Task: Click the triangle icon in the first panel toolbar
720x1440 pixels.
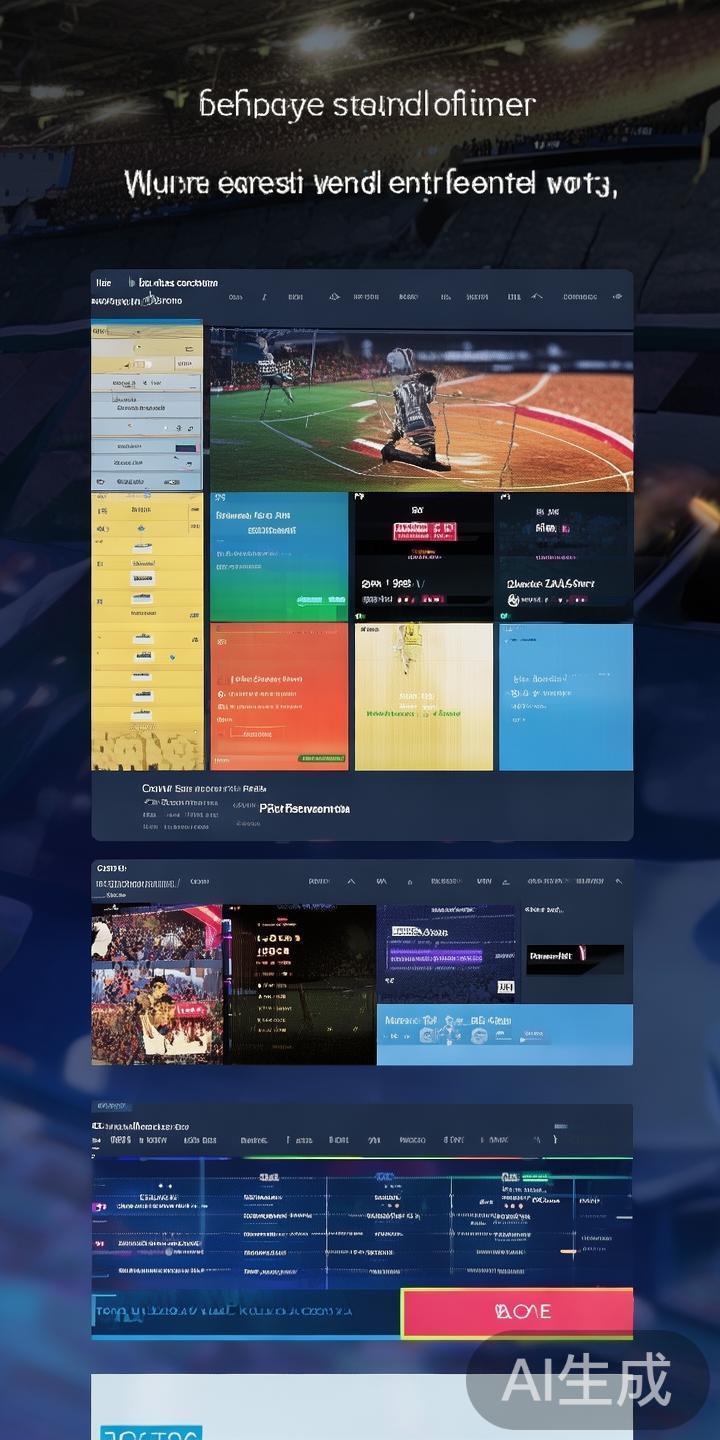Action: (334, 297)
